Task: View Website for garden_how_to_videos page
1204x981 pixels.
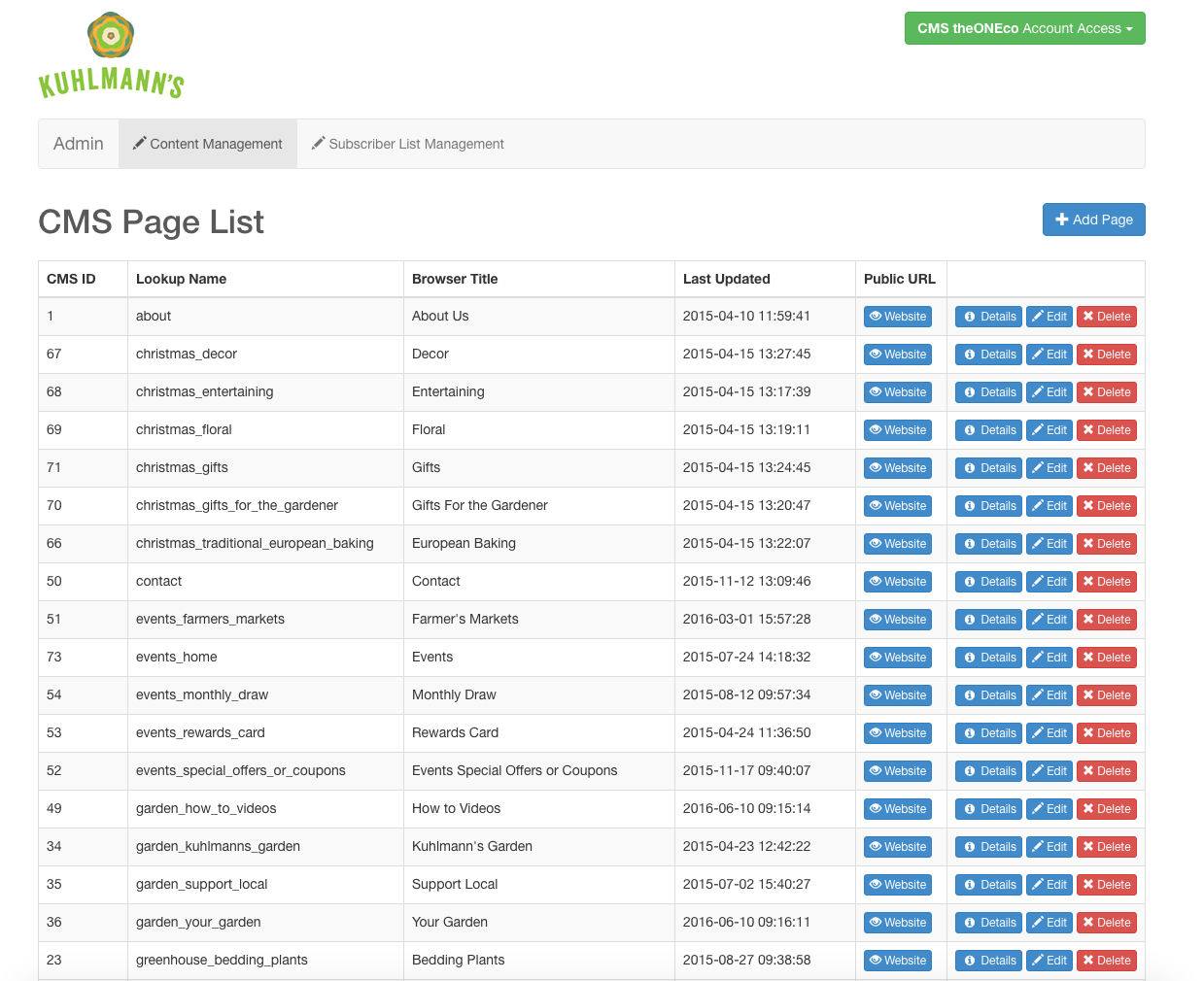Action: (897, 809)
